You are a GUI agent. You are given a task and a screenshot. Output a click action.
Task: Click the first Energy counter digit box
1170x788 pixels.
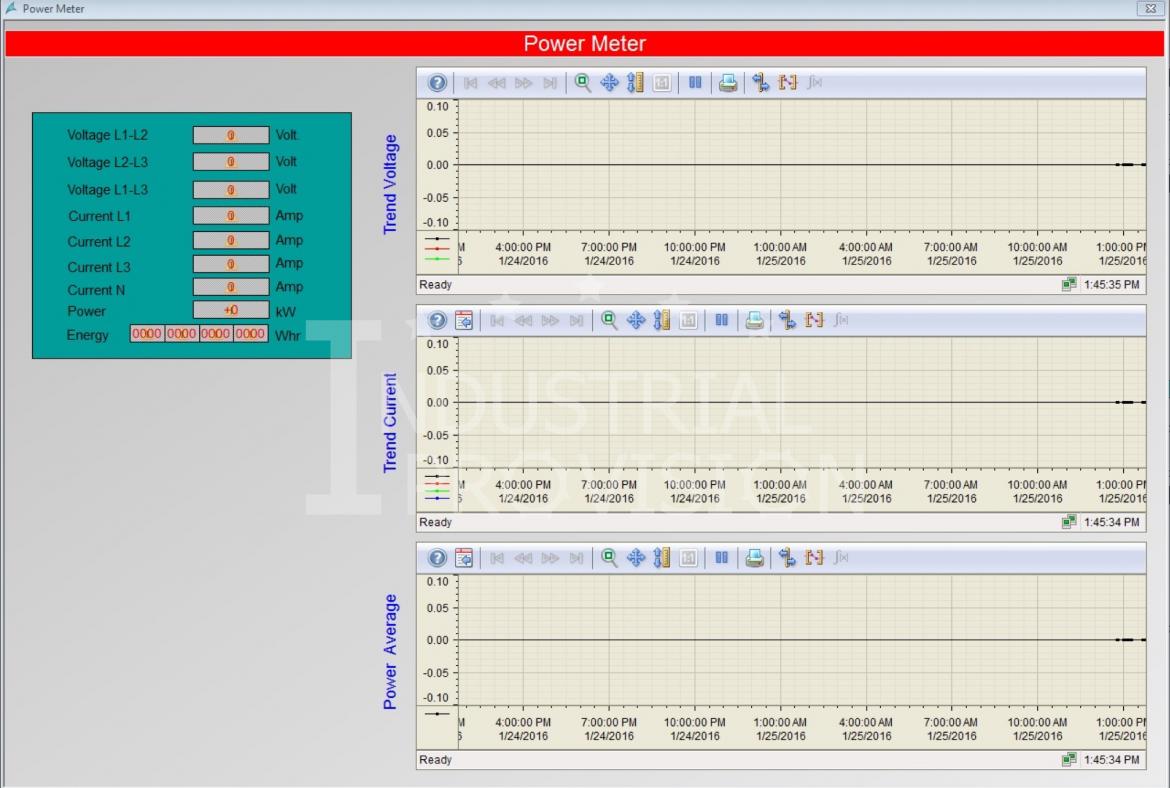(x=147, y=334)
